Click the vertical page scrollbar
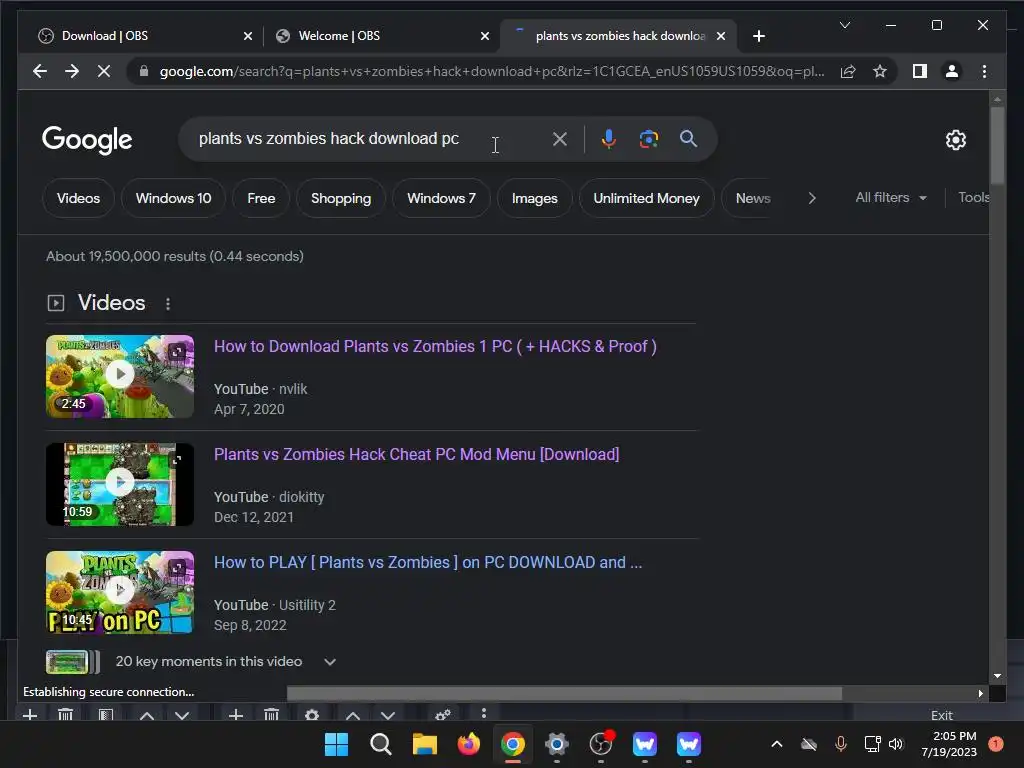The width and height of the screenshot is (1024, 768). 997,145
